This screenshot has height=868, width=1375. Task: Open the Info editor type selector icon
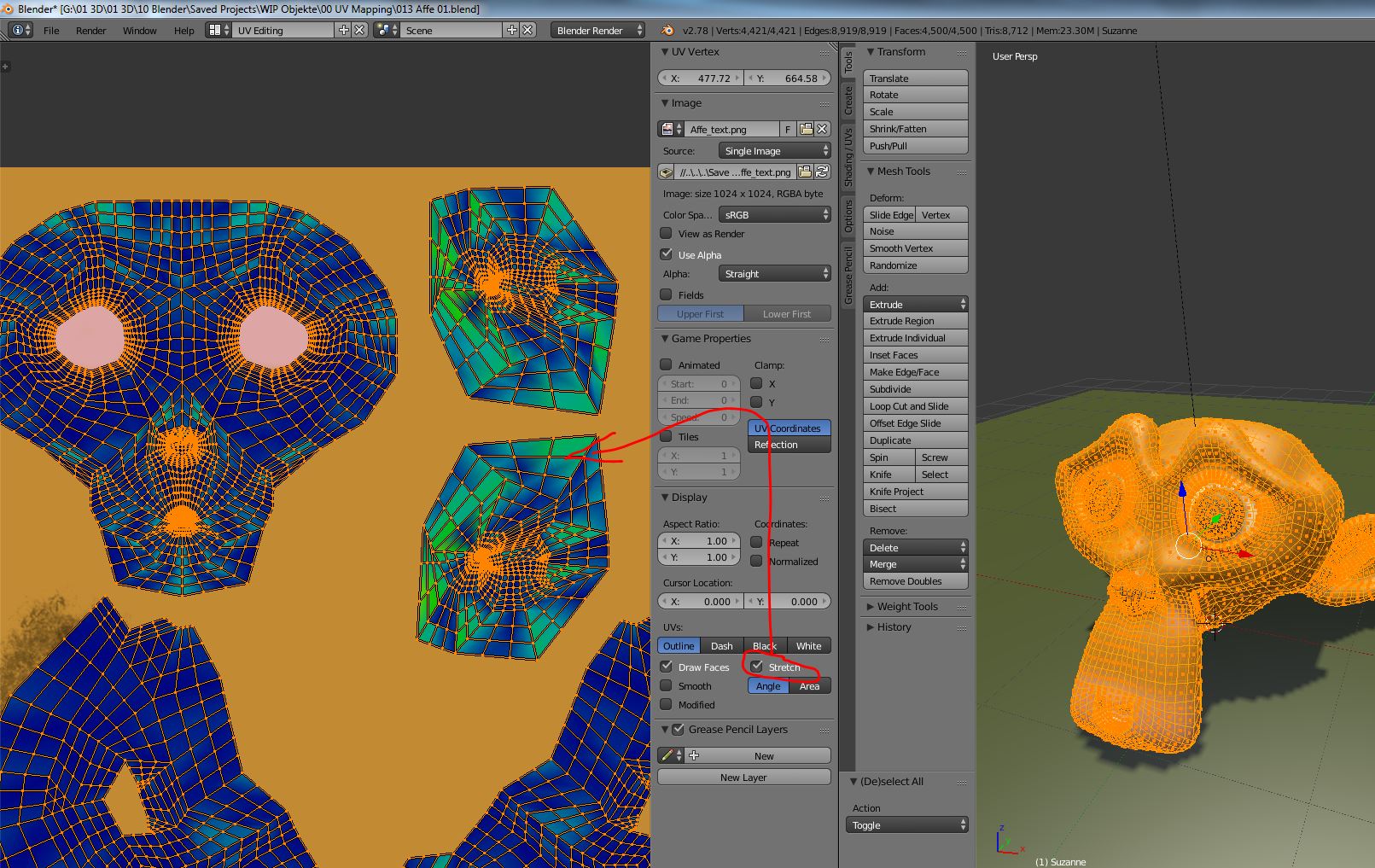pos(20,30)
